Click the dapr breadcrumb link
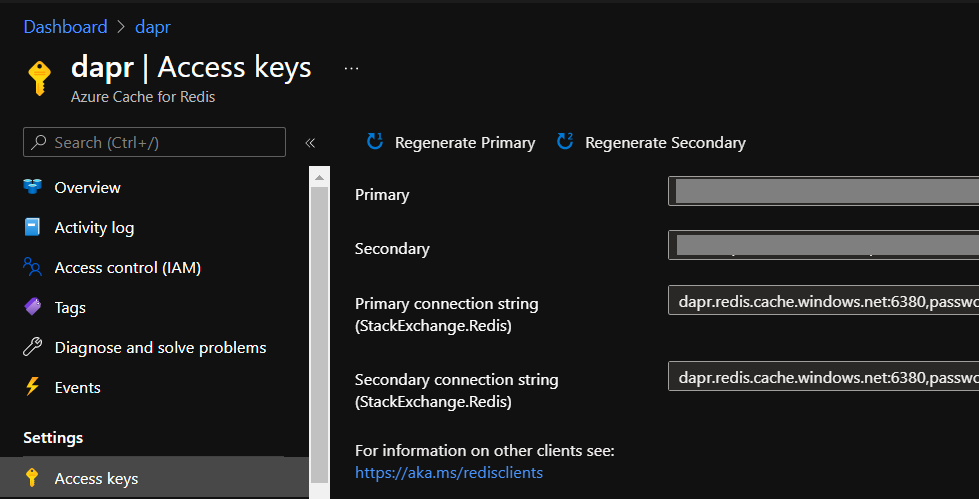The width and height of the screenshot is (979, 499). [x=152, y=27]
